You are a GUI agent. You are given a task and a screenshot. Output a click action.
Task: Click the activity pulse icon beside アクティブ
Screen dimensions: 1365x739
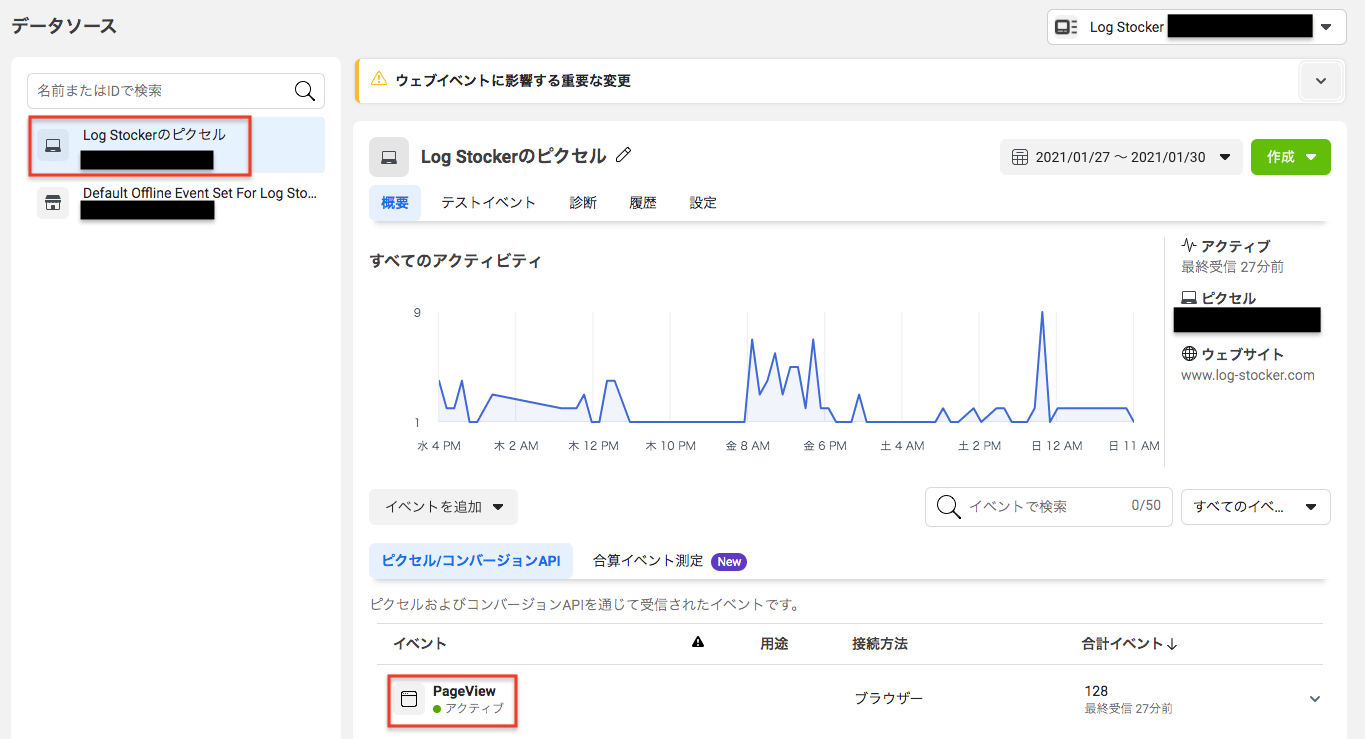[x=1189, y=245]
